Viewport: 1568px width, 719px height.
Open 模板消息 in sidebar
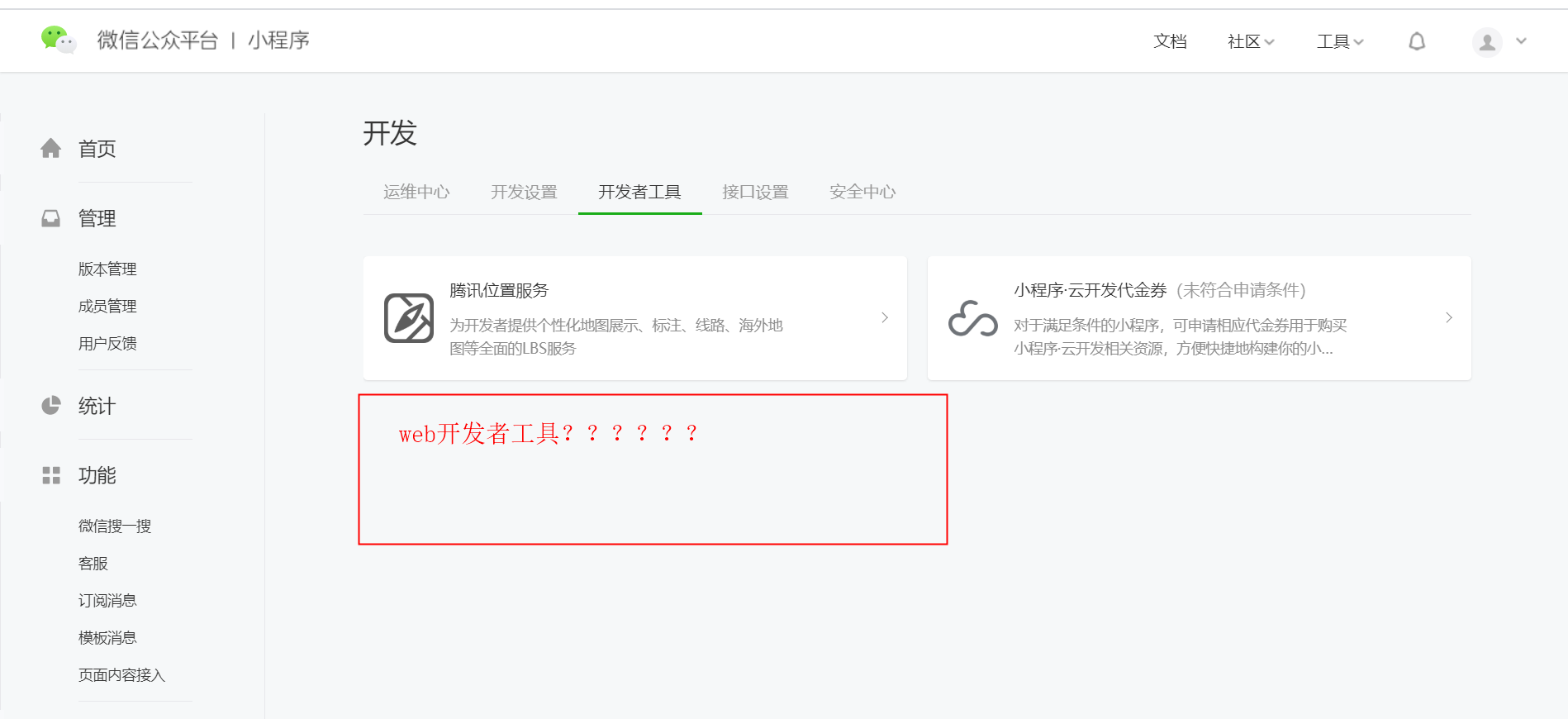107,637
